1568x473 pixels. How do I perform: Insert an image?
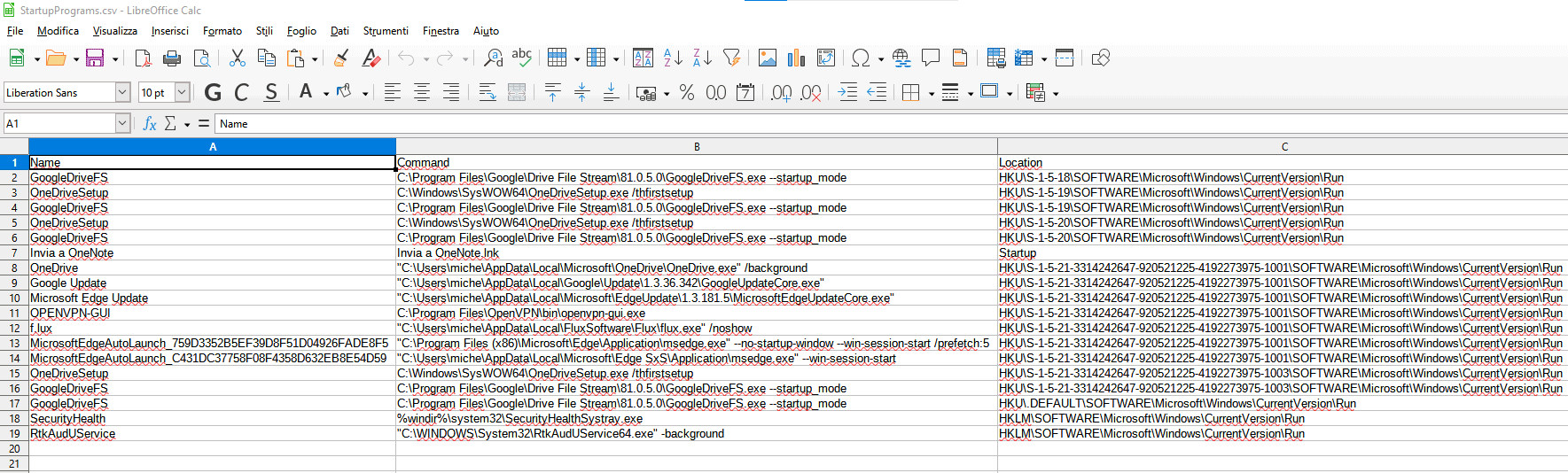[x=768, y=58]
